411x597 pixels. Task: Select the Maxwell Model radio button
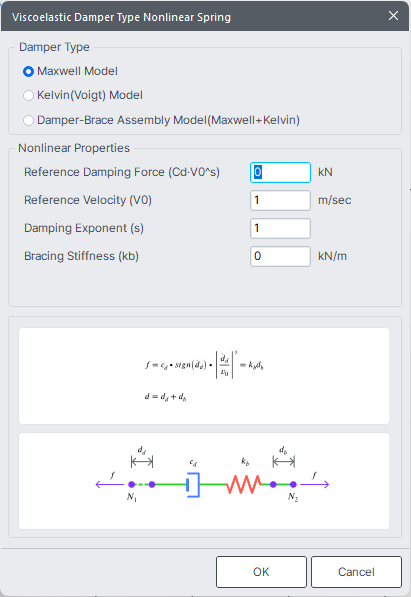[29, 72]
